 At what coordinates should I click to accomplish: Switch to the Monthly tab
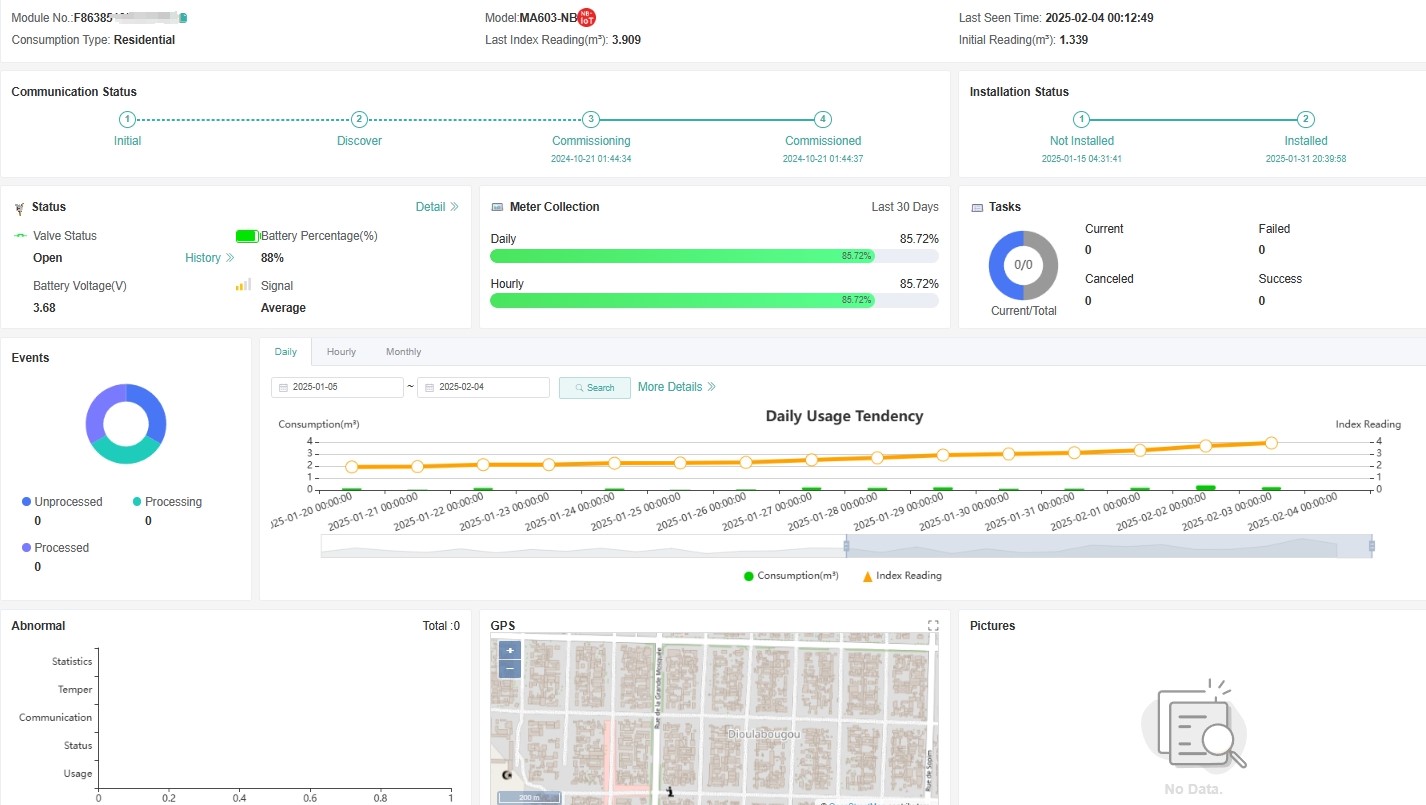(x=403, y=352)
